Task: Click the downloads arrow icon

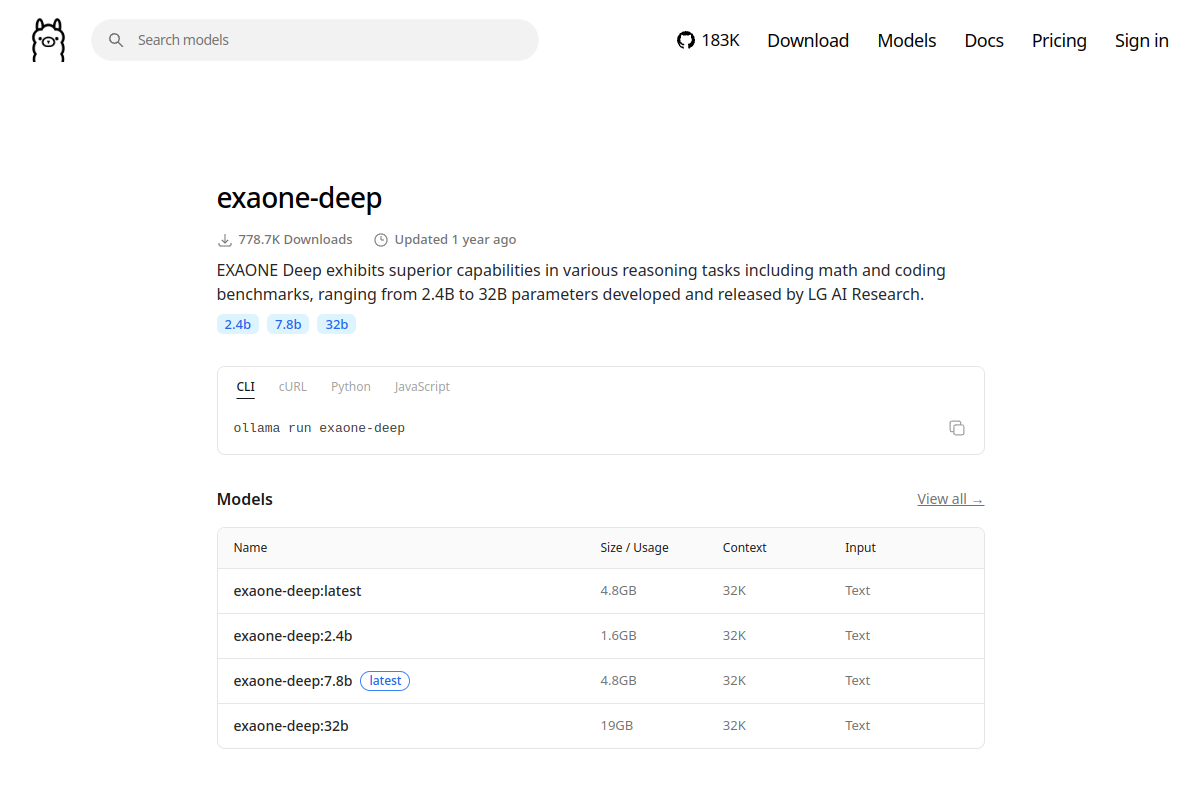Action: (225, 240)
